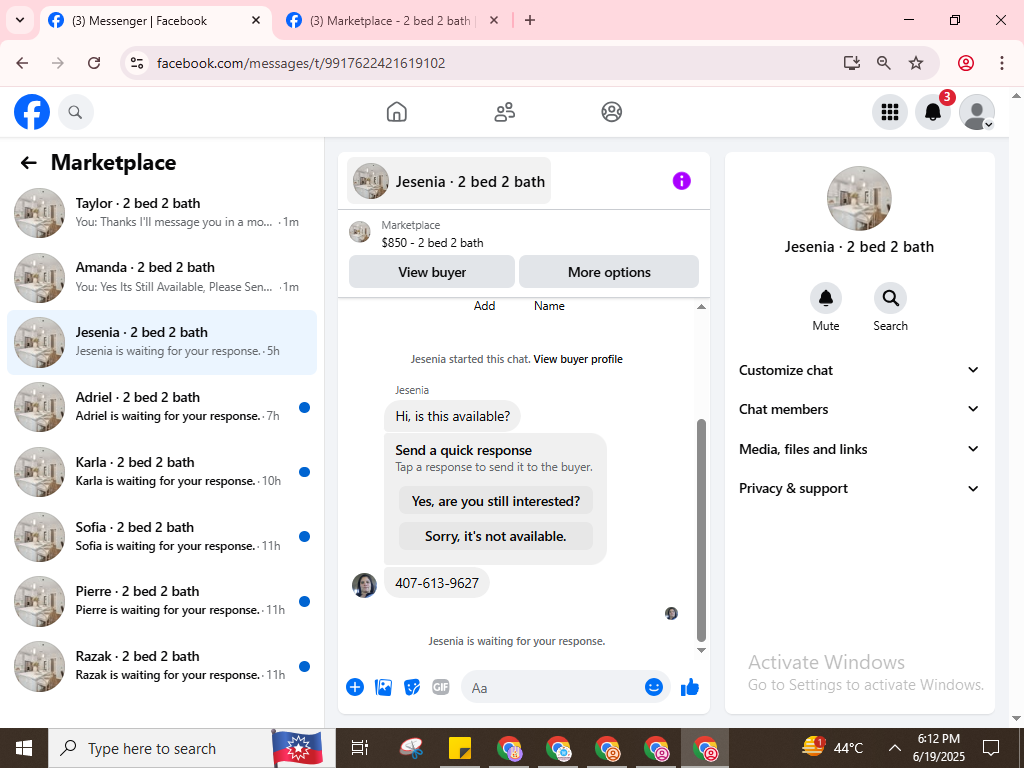Open tab search dropdown arrow
Screen dimensions: 1024x768
click(x=20, y=20)
